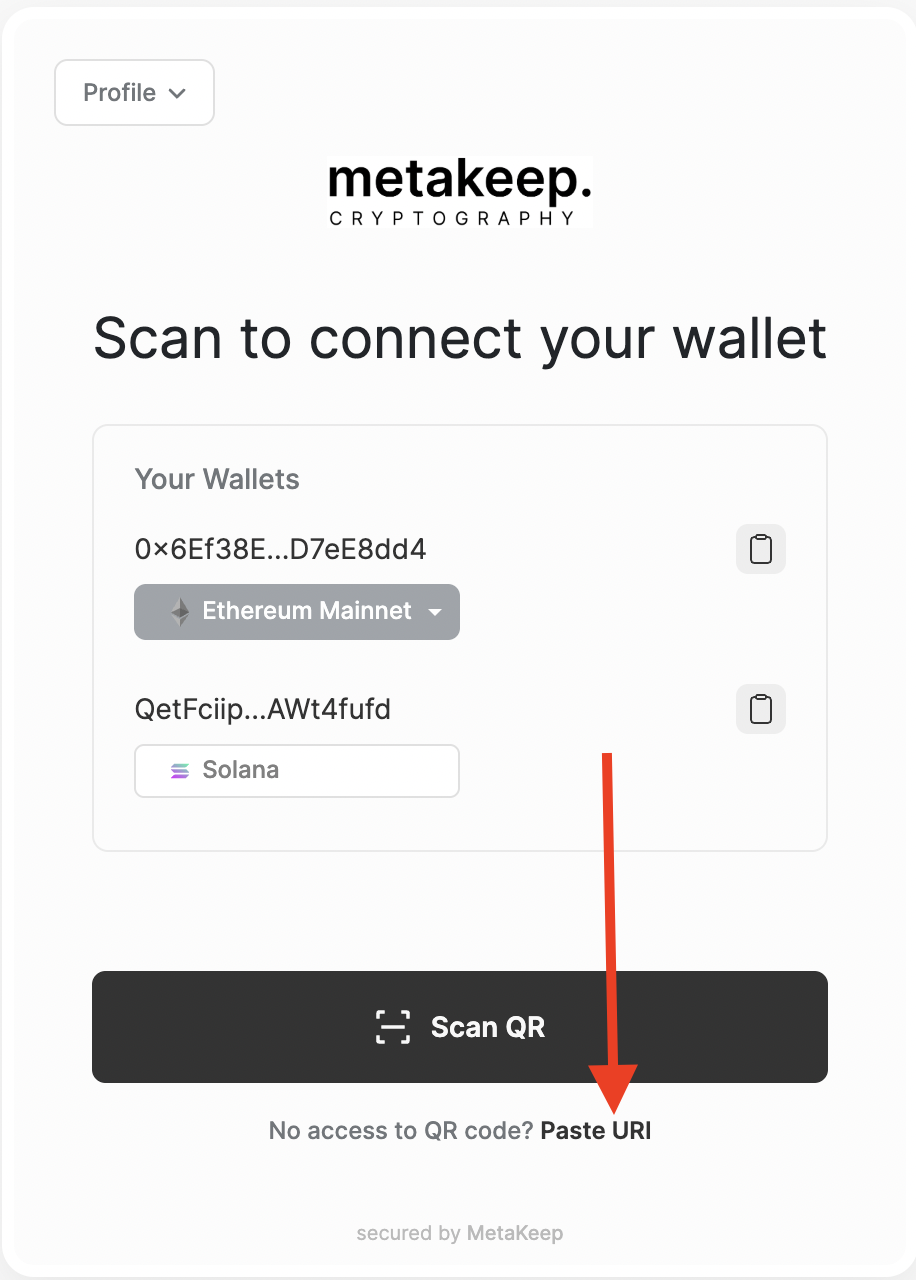Click the MetaKeep footer link
This screenshot has height=1280, width=916.
tap(514, 1234)
